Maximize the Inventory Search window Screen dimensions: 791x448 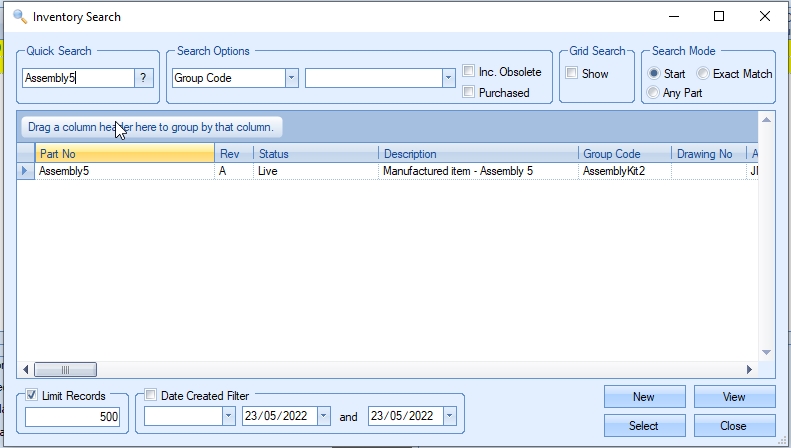pyautogui.click(x=718, y=16)
